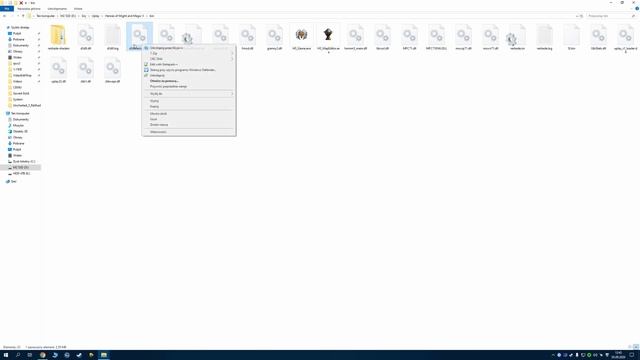
Task: Open Właściwości from the context menu
Action: (x=189, y=132)
